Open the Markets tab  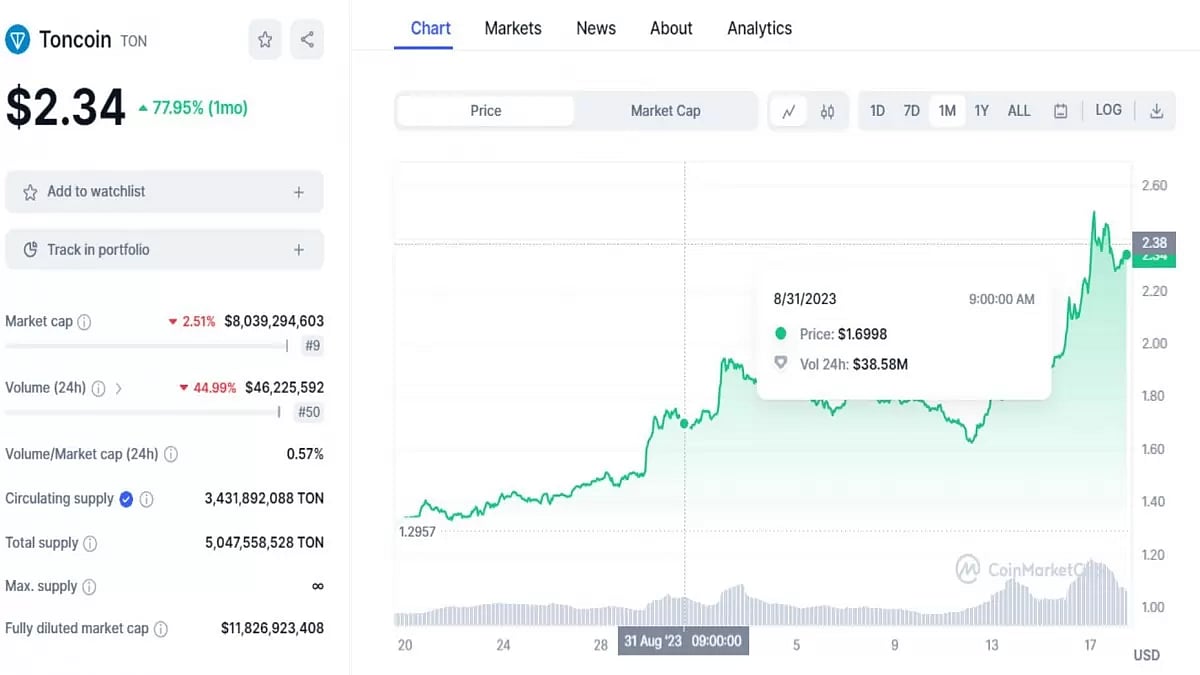[x=513, y=28]
